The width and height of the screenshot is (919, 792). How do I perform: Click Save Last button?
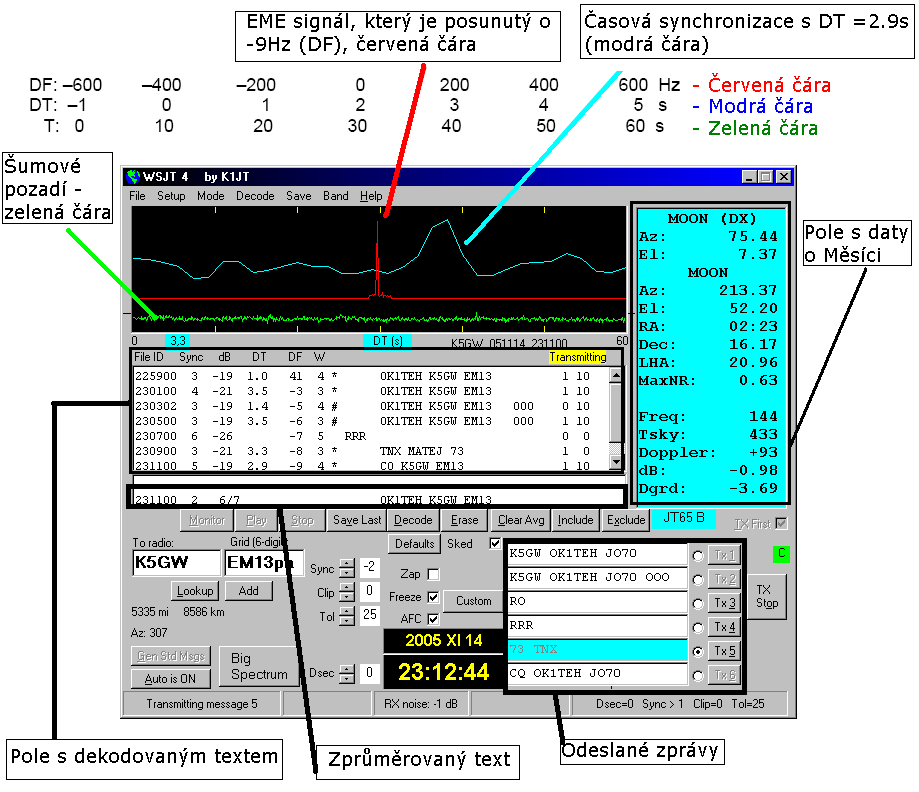click(357, 520)
